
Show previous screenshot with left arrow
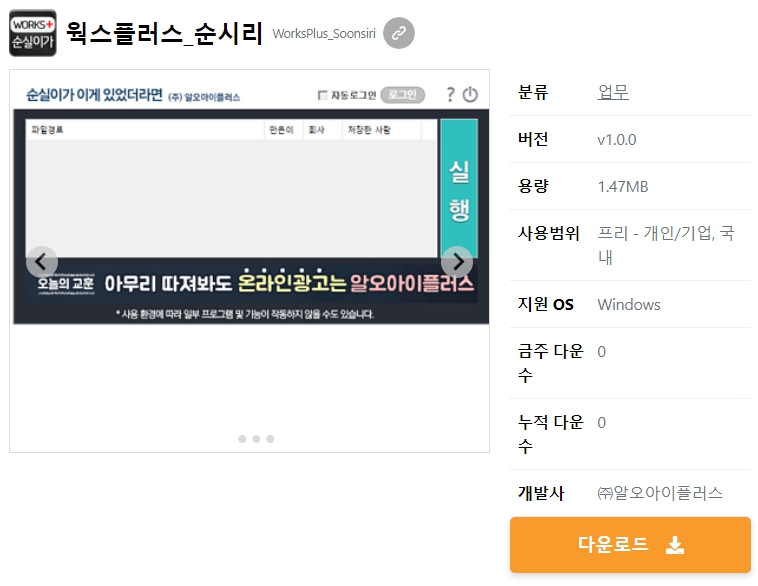pos(42,262)
